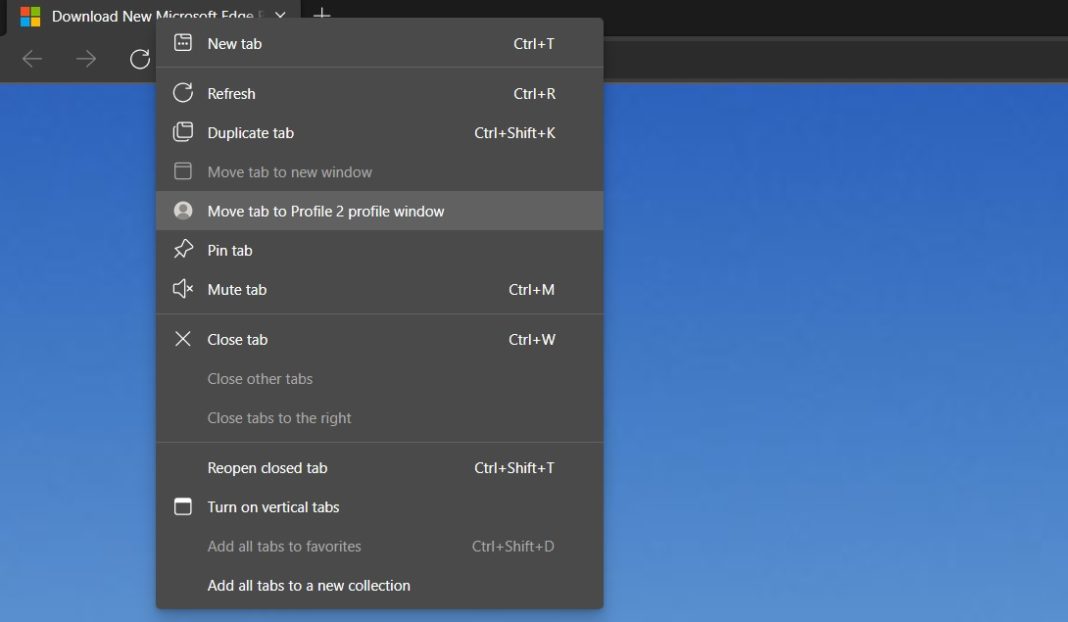Click the back navigation arrow

click(x=31, y=59)
